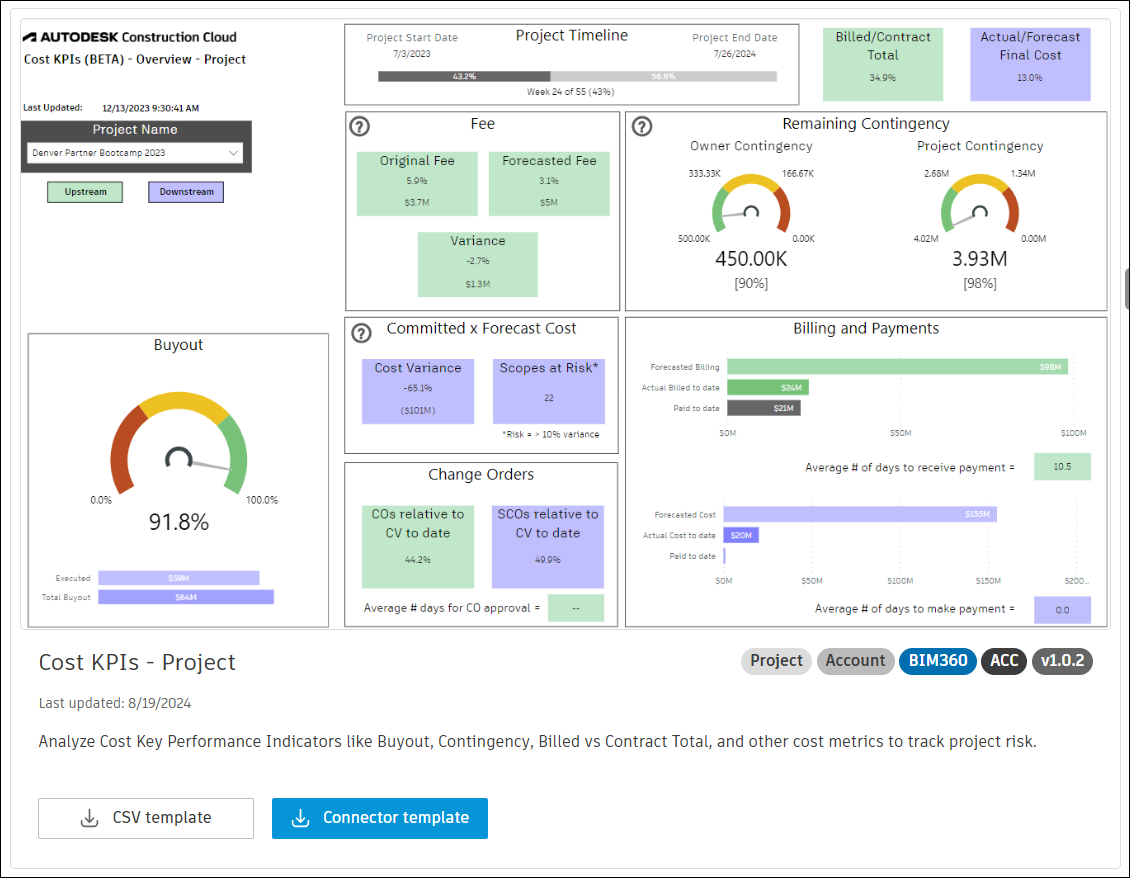This screenshot has height=878, width=1130.
Task: Click the Original Fee card
Action: [x=417, y=184]
